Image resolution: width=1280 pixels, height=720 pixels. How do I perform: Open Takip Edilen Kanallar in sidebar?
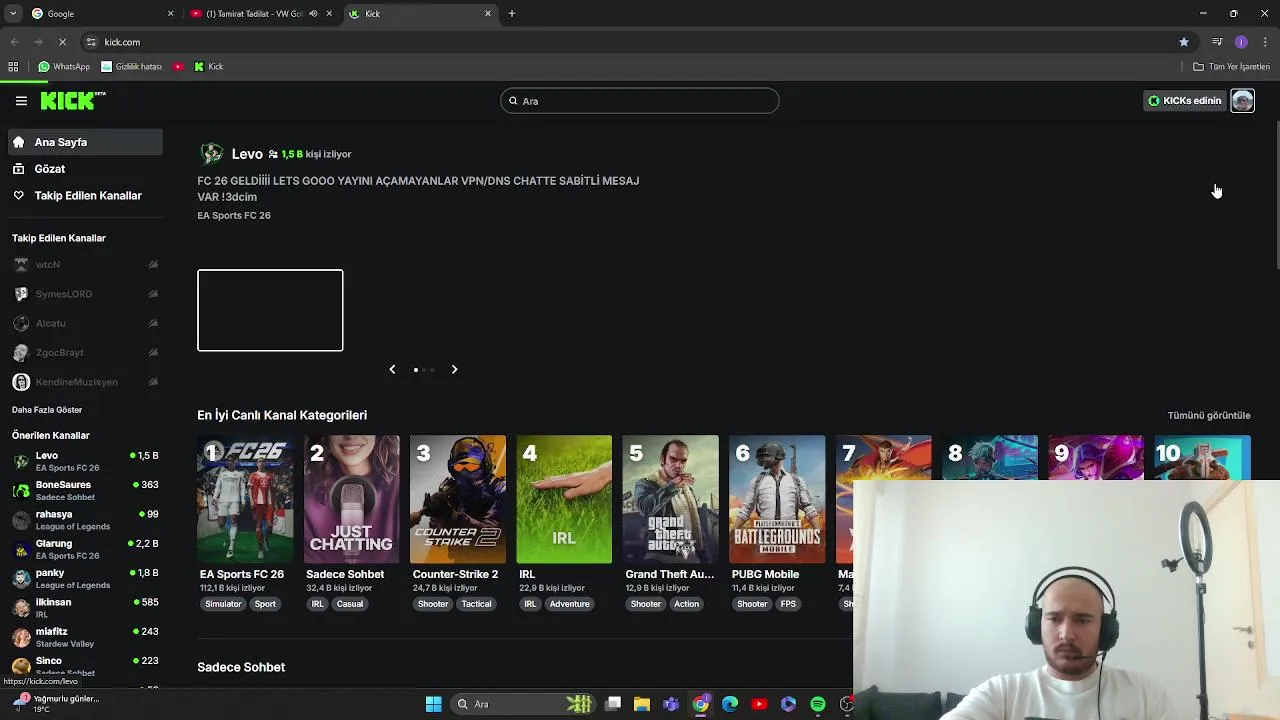[85, 196]
